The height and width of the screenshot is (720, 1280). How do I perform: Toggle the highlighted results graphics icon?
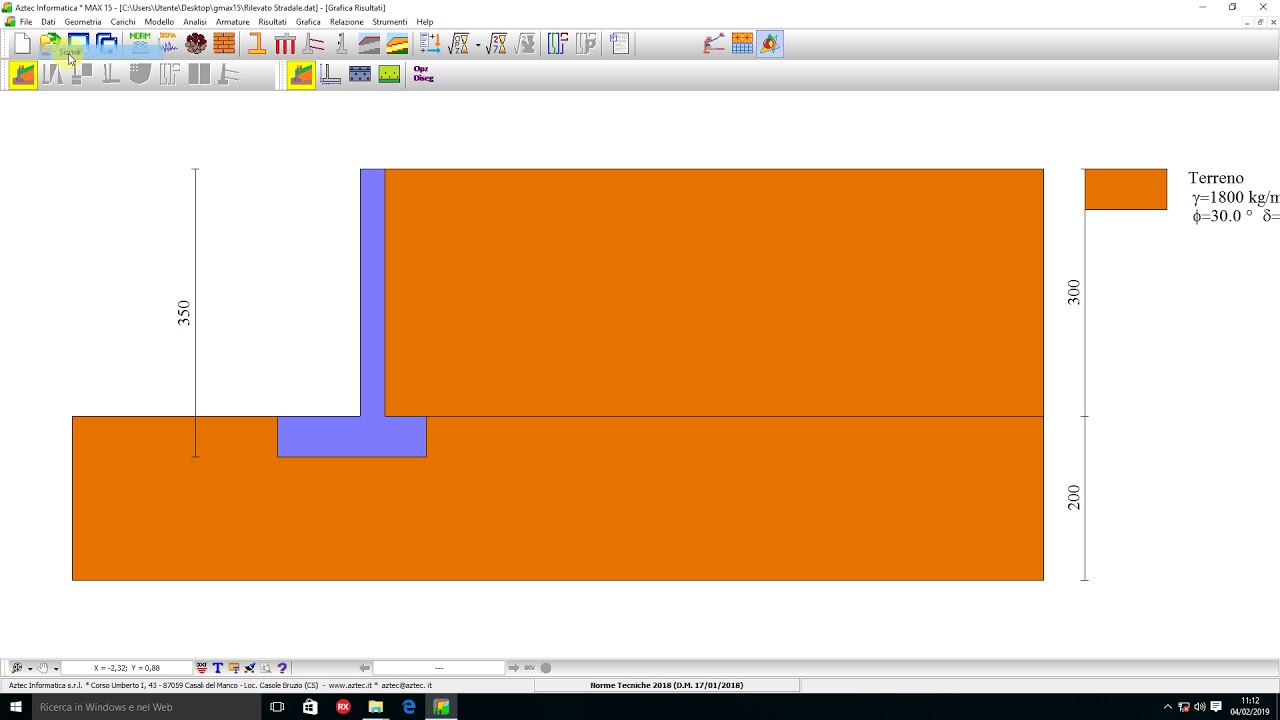tap(770, 44)
